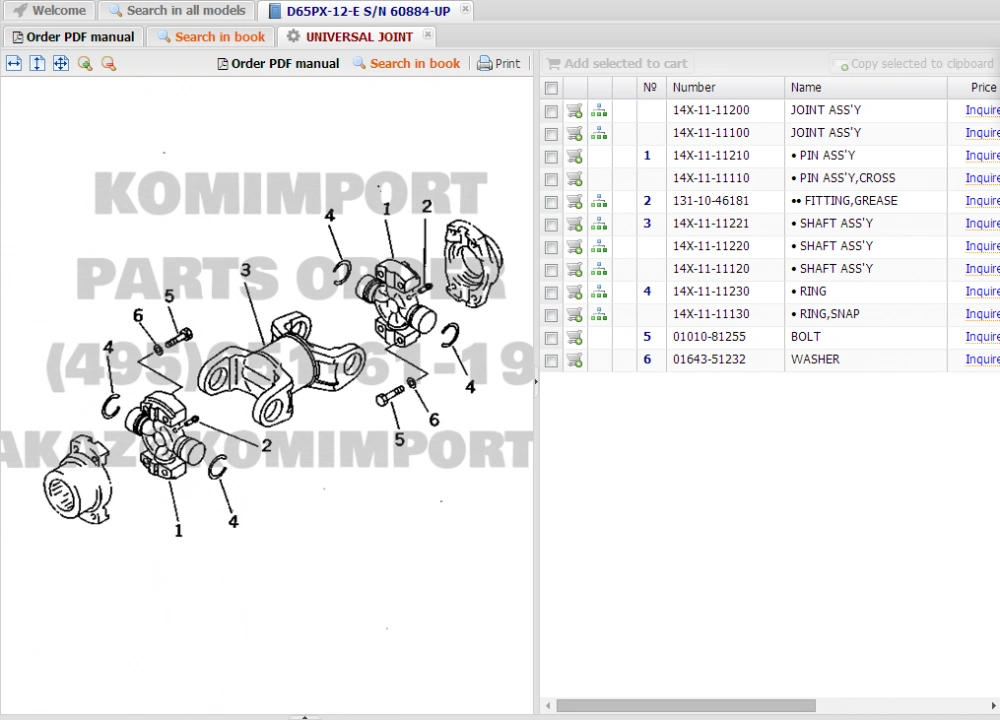Add 14X-11-11220 SHAFT ASS'Y to cart
The image size is (1000, 720).
tap(575, 246)
